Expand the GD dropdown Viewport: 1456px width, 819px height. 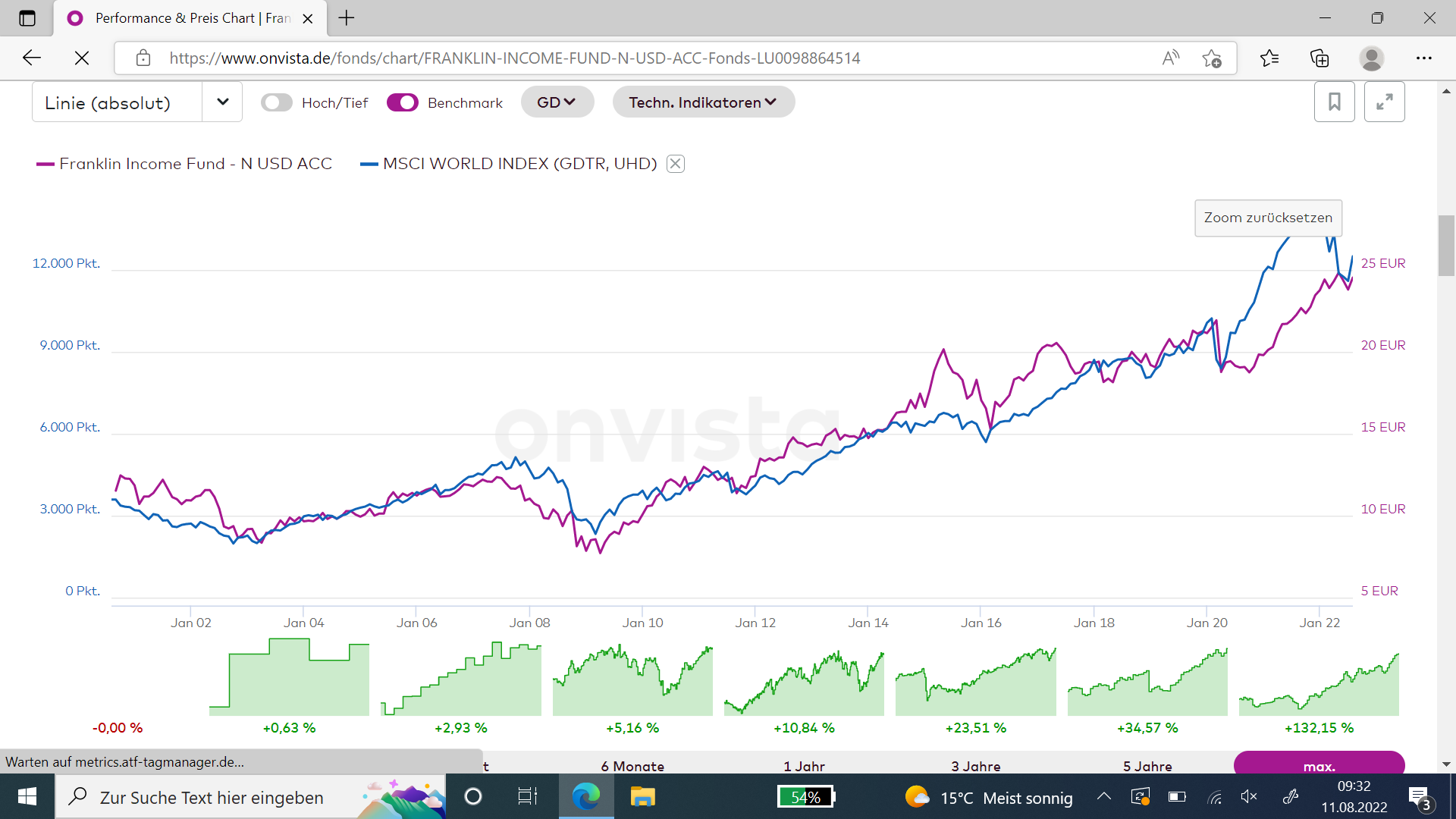point(557,102)
